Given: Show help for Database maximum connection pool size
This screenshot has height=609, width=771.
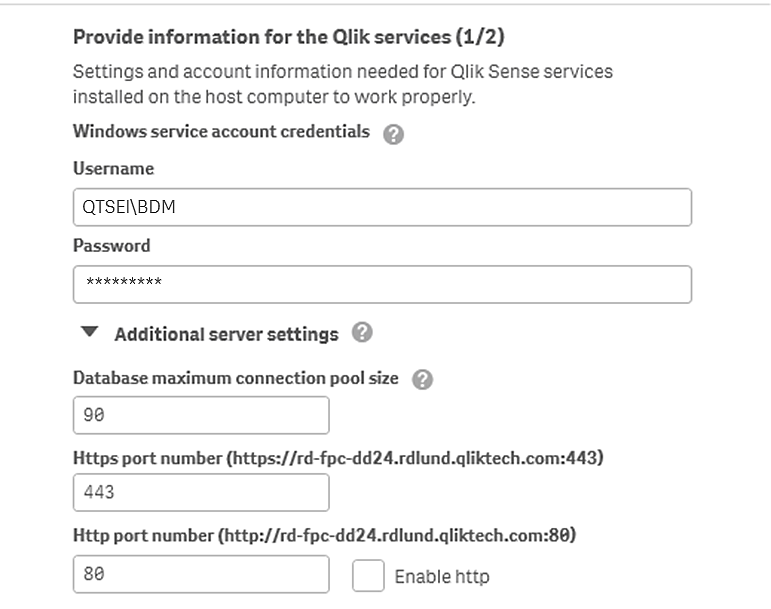Looking at the screenshot, I should tap(422, 380).
